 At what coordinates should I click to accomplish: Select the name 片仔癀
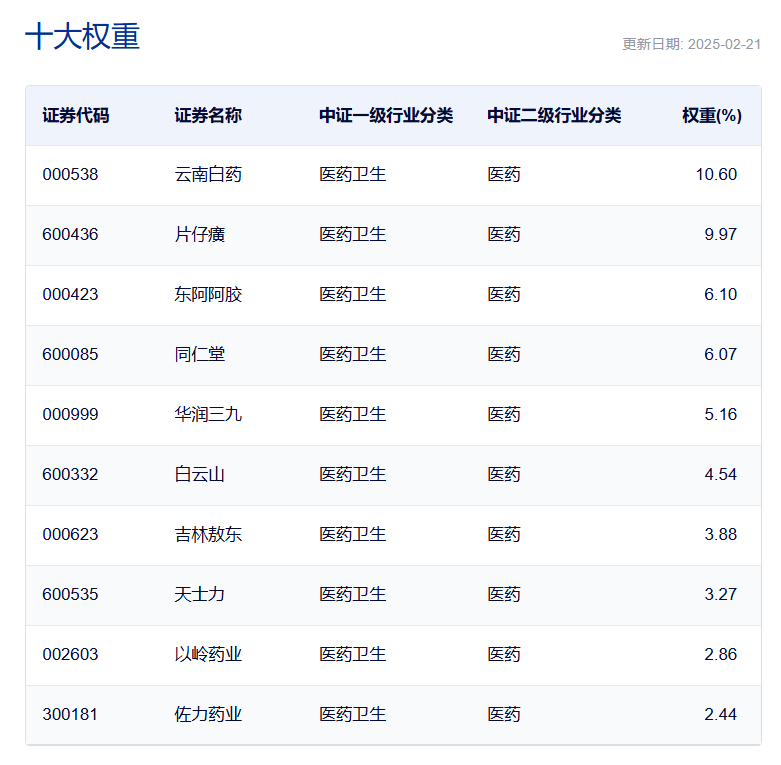point(200,235)
